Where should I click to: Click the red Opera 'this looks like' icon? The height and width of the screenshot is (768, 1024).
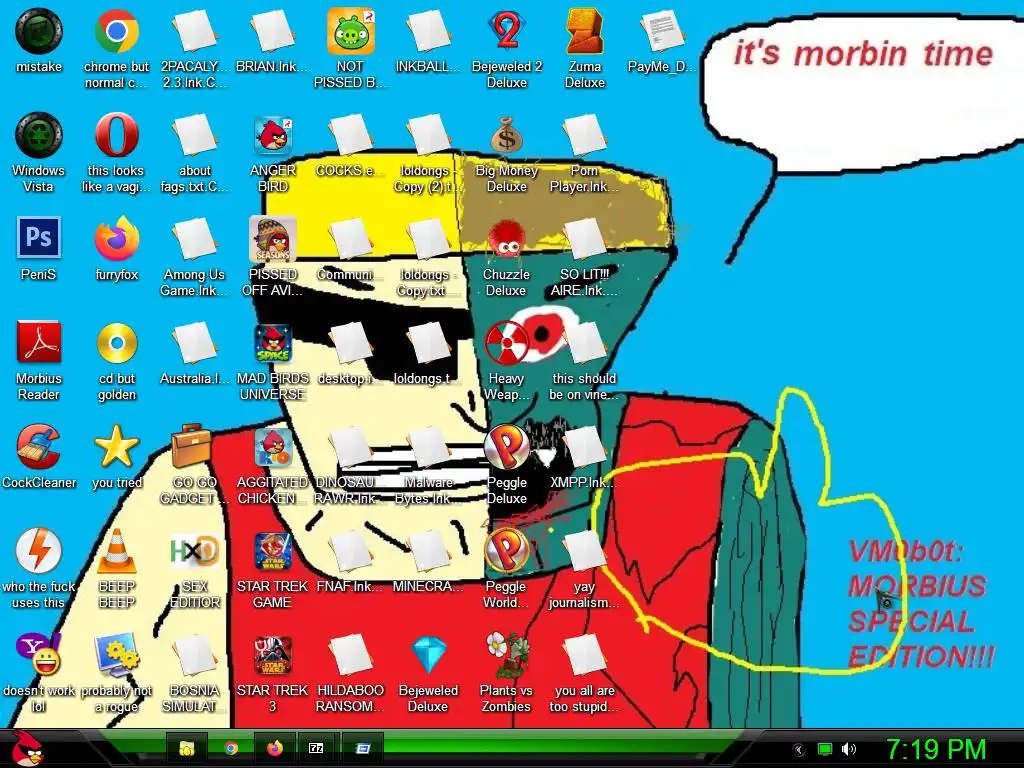pyautogui.click(x=116, y=135)
